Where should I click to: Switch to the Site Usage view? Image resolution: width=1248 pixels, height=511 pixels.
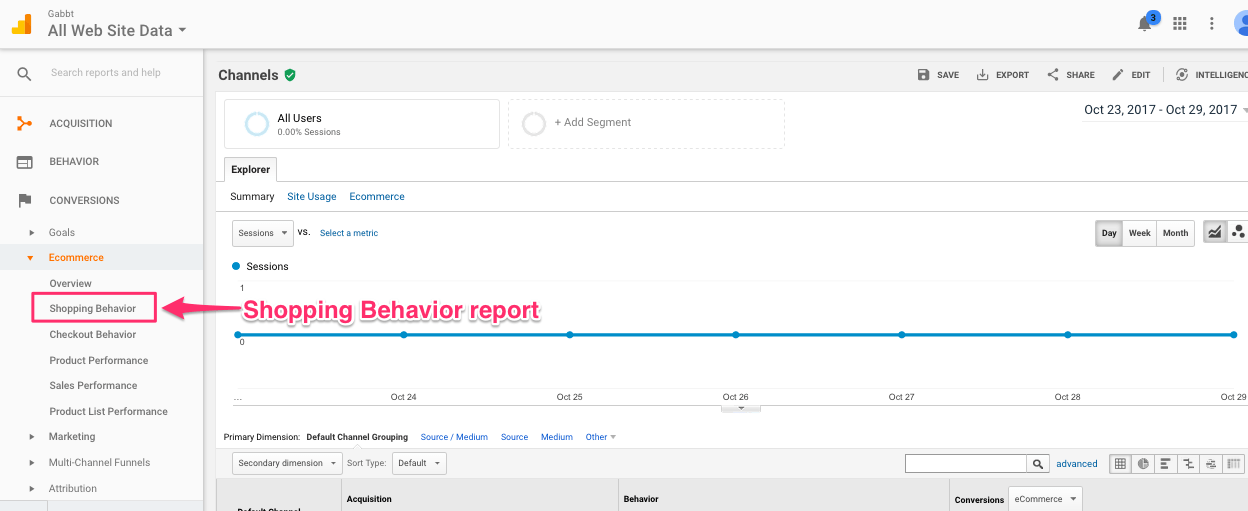(312, 197)
